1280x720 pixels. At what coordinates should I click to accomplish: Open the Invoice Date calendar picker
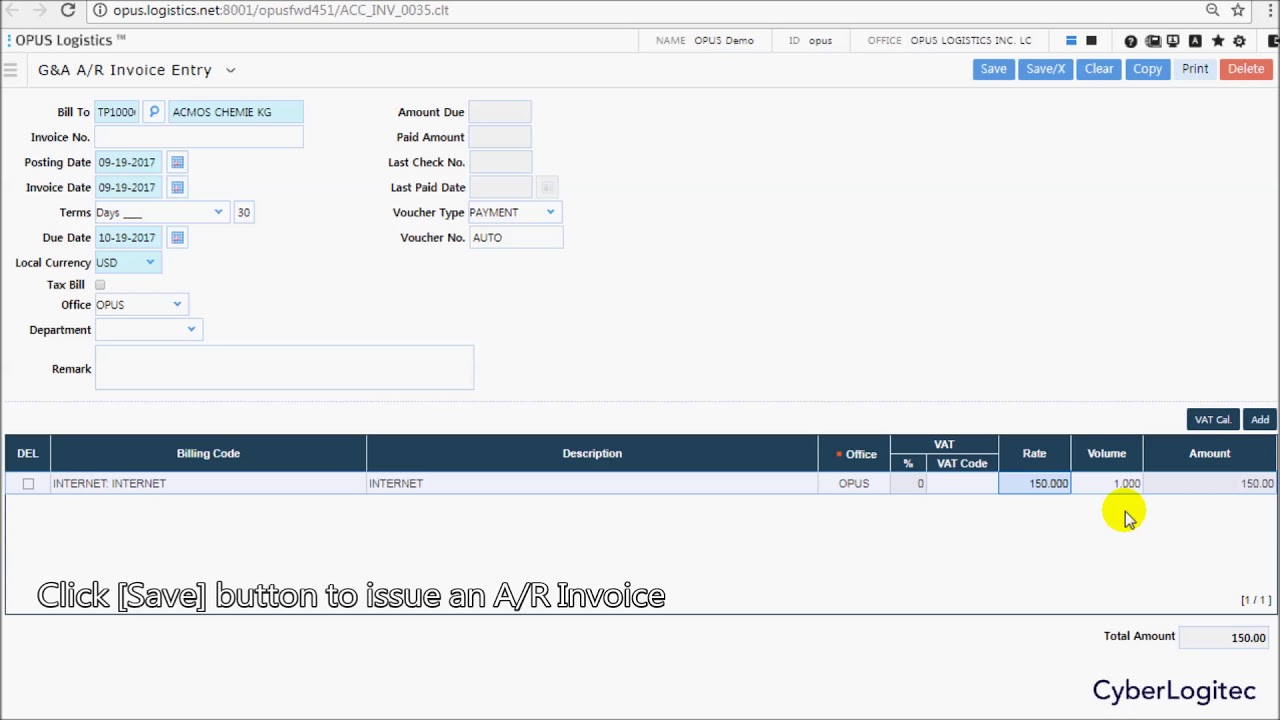[x=177, y=187]
